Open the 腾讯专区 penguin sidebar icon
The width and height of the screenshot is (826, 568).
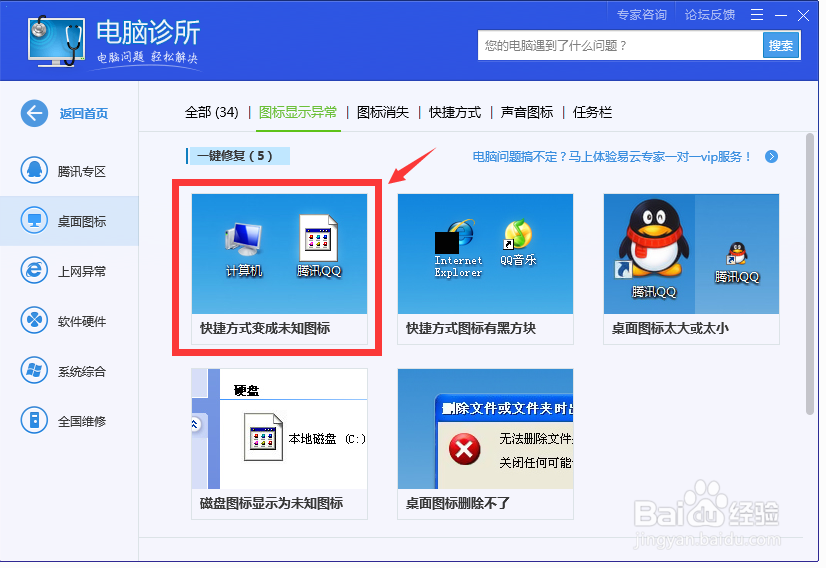(x=34, y=170)
